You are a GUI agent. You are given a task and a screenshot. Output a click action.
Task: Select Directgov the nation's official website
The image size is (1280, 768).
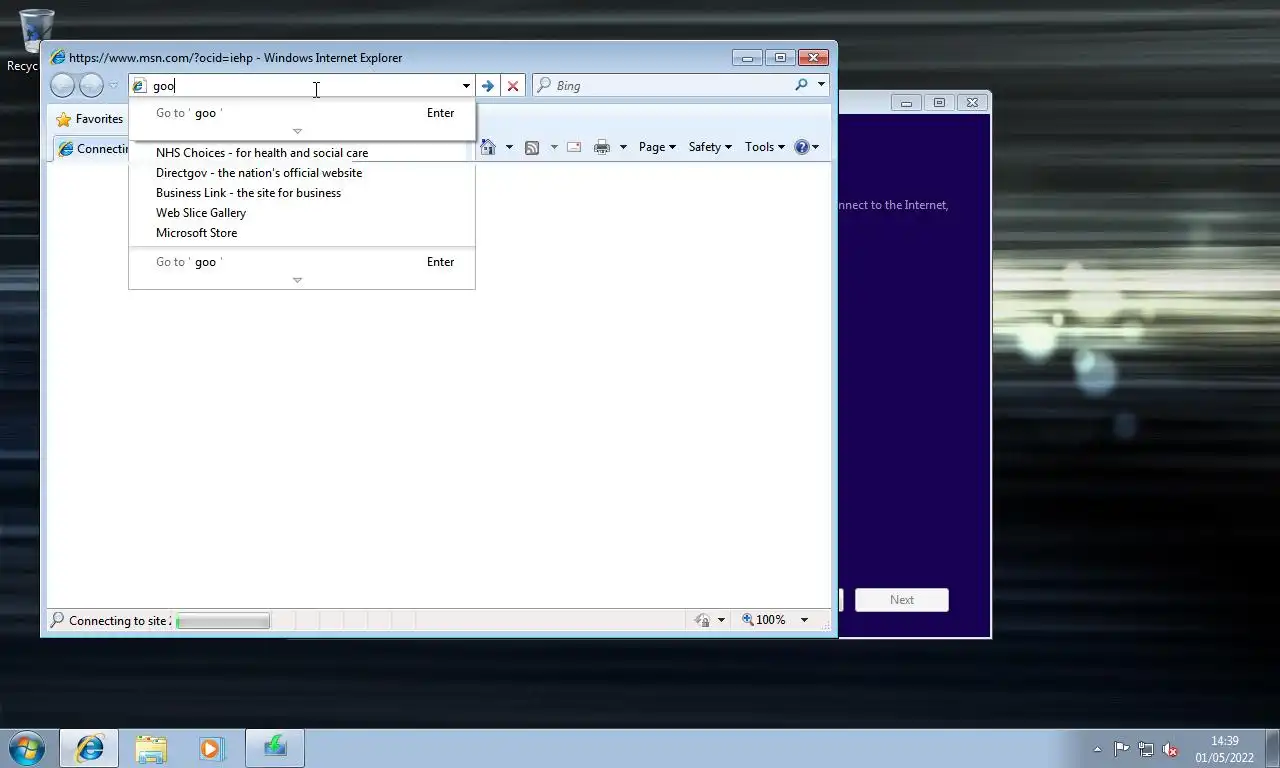pyautogui.click(x=302, y=173)
